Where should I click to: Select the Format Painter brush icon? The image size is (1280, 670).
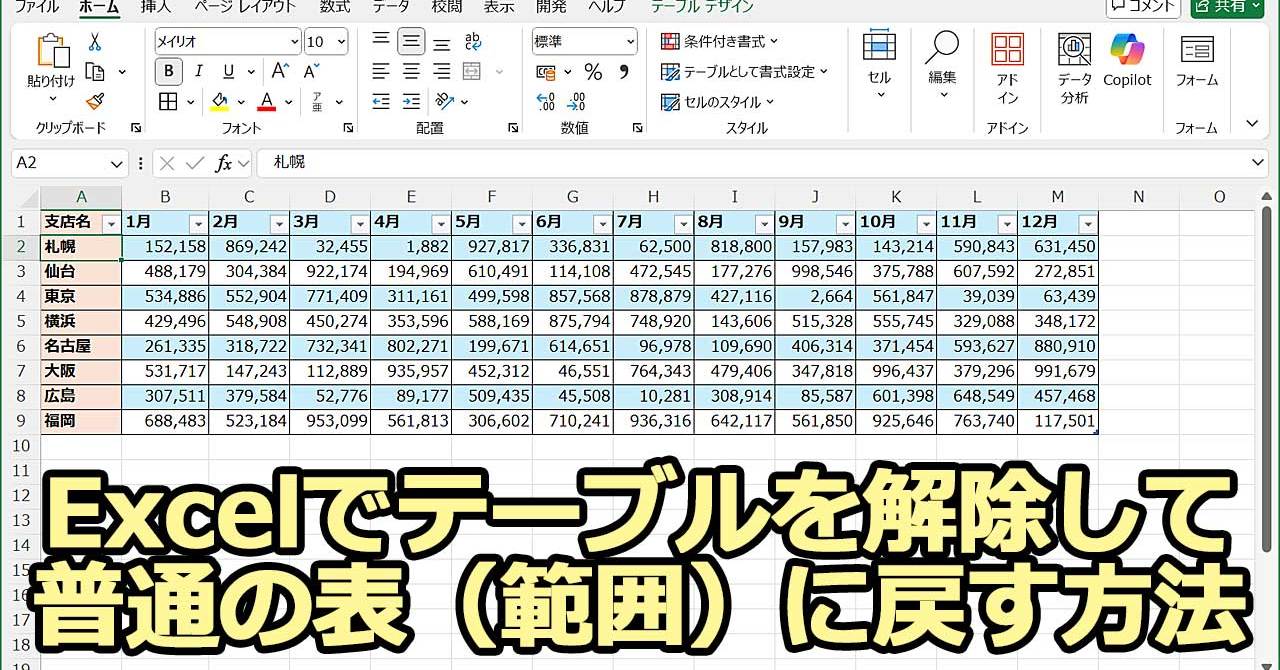point(95,101)
